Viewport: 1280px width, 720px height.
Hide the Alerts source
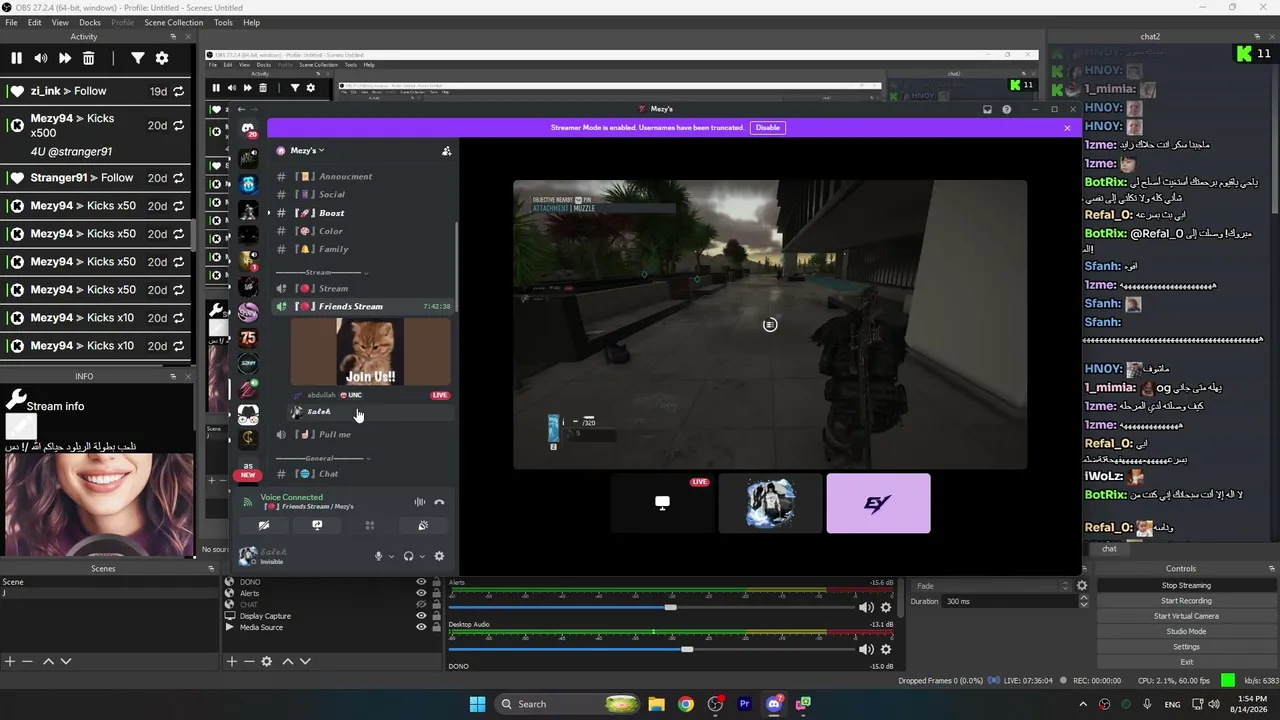click(x=421, y=593)
